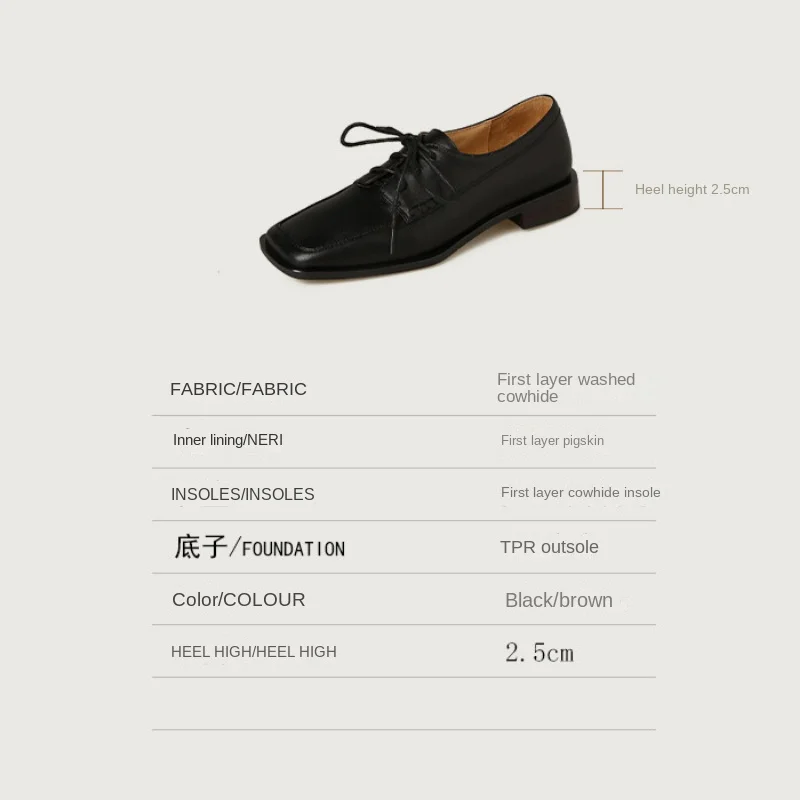Select the Inner lining/NERI label
Viewport: 800px width, 800px height.
(x=228, y=440)
